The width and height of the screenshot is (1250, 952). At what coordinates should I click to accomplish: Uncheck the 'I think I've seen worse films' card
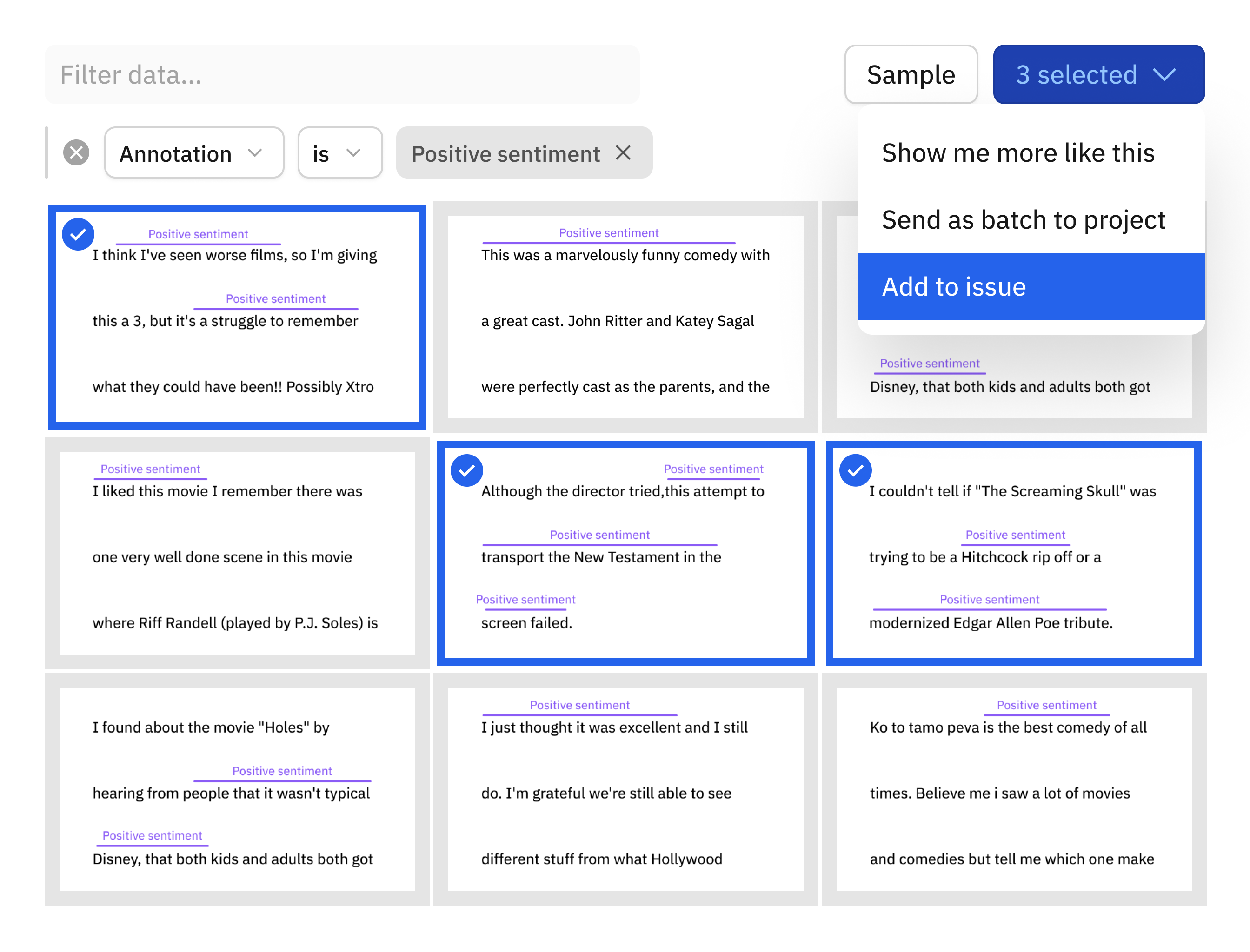click(x=78, y=234)
